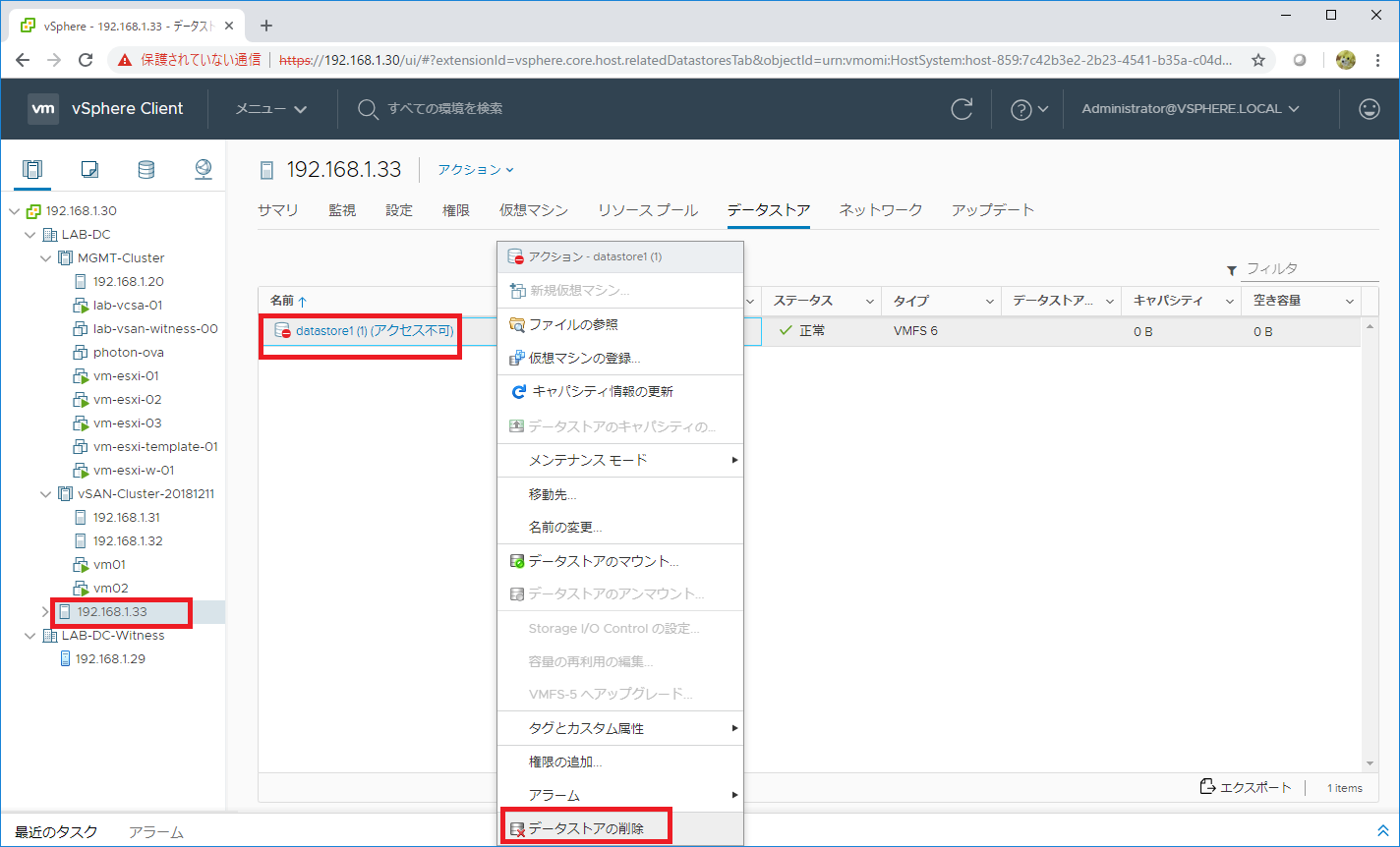Click the export icon in table footer
This screenshot has width=1400, height=847.
tap(1208, 787)
